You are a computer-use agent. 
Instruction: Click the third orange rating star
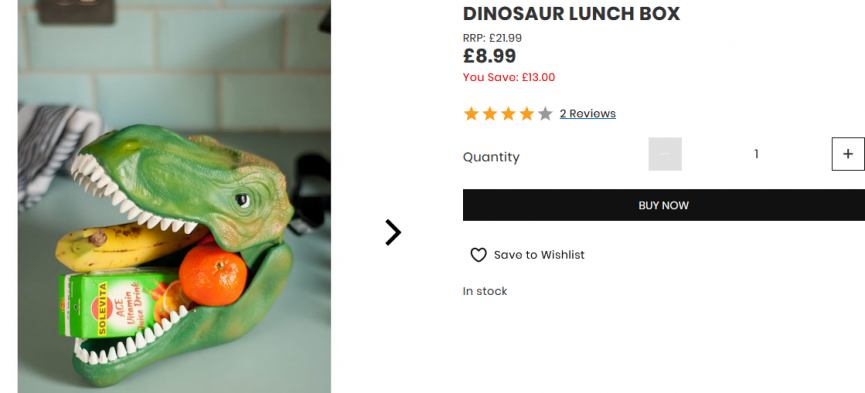pyautogui.click(x=508, y=114)
